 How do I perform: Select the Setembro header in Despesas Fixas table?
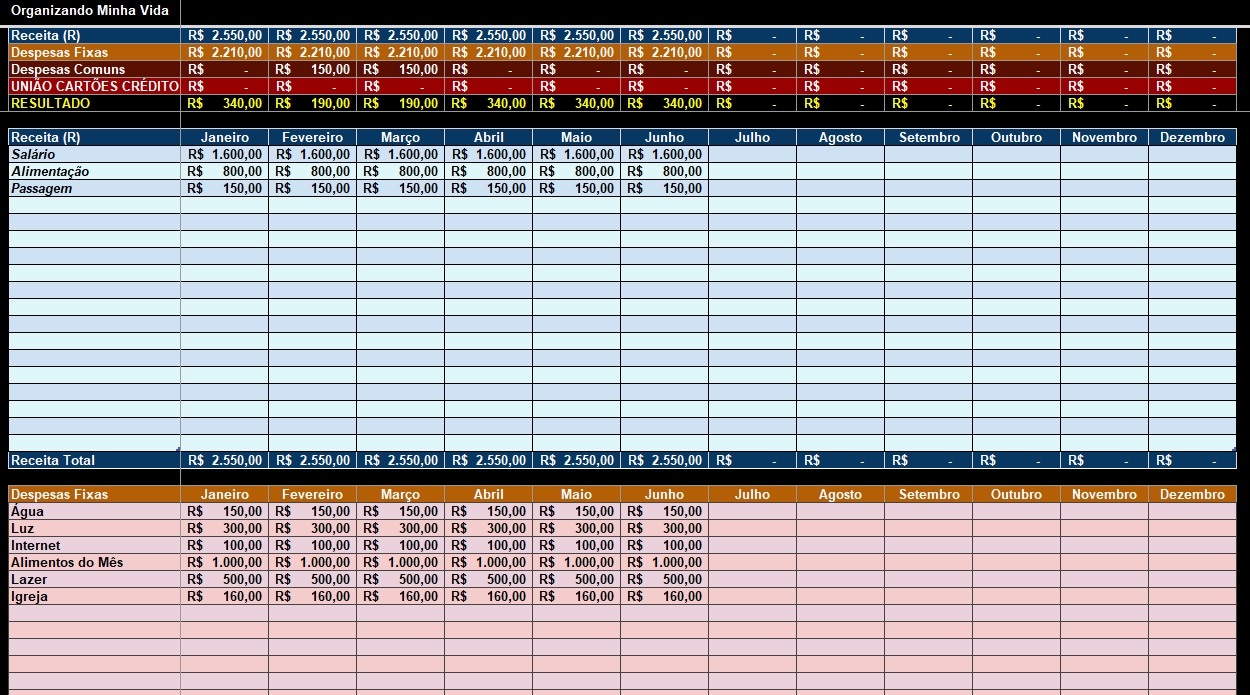click(927, 495)
